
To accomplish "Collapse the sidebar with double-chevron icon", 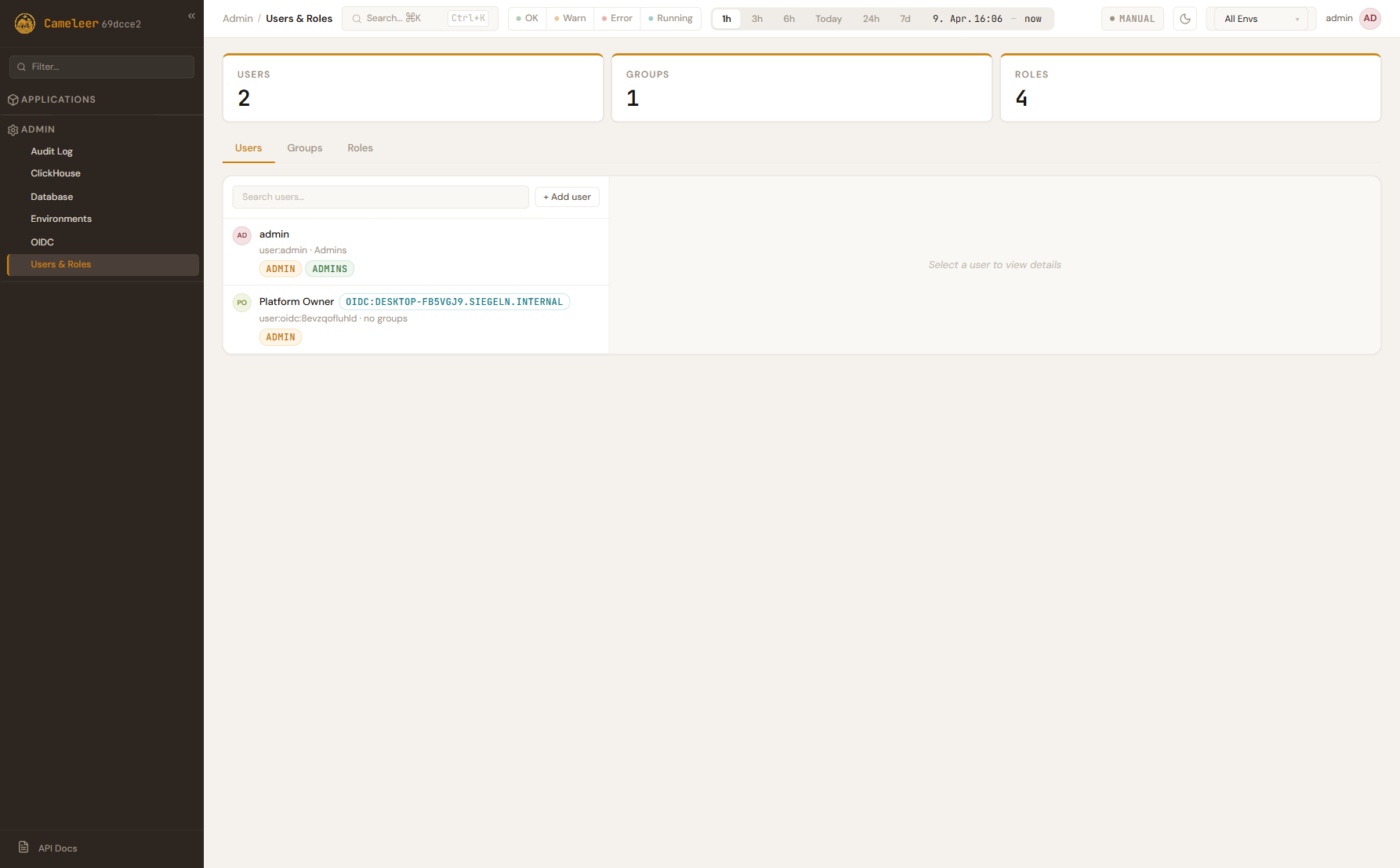I will [x=191, y=16].
